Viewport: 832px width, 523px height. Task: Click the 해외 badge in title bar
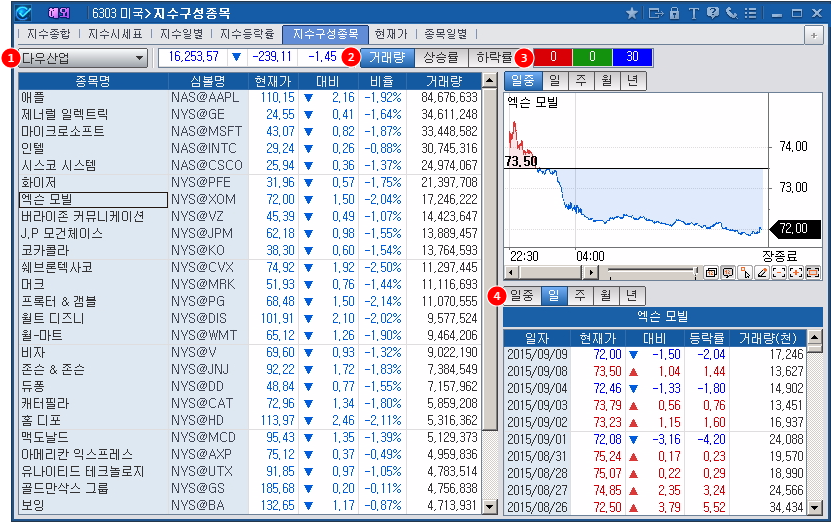point(58,13)
